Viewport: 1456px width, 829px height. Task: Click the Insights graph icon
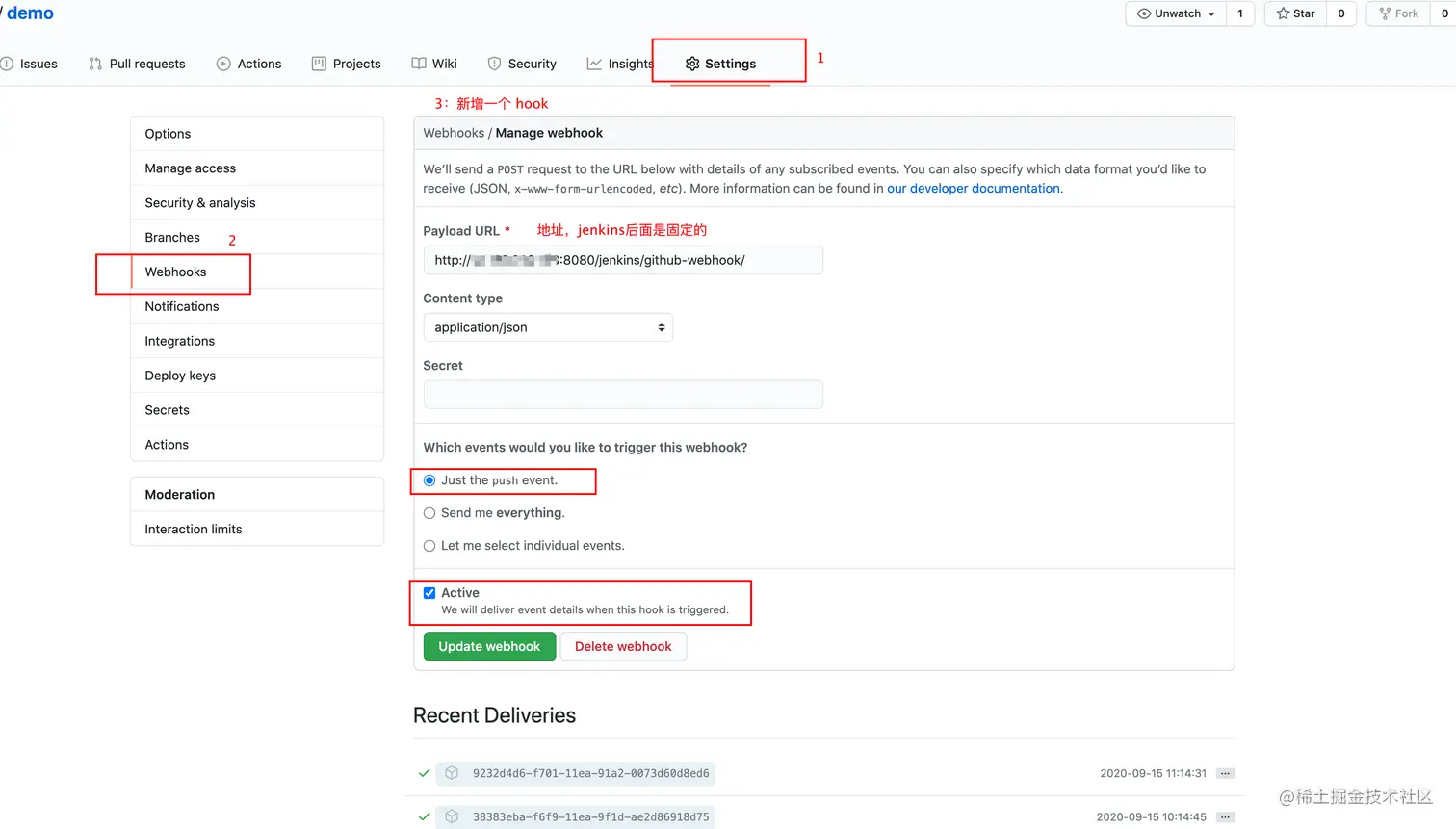point(594,64)
